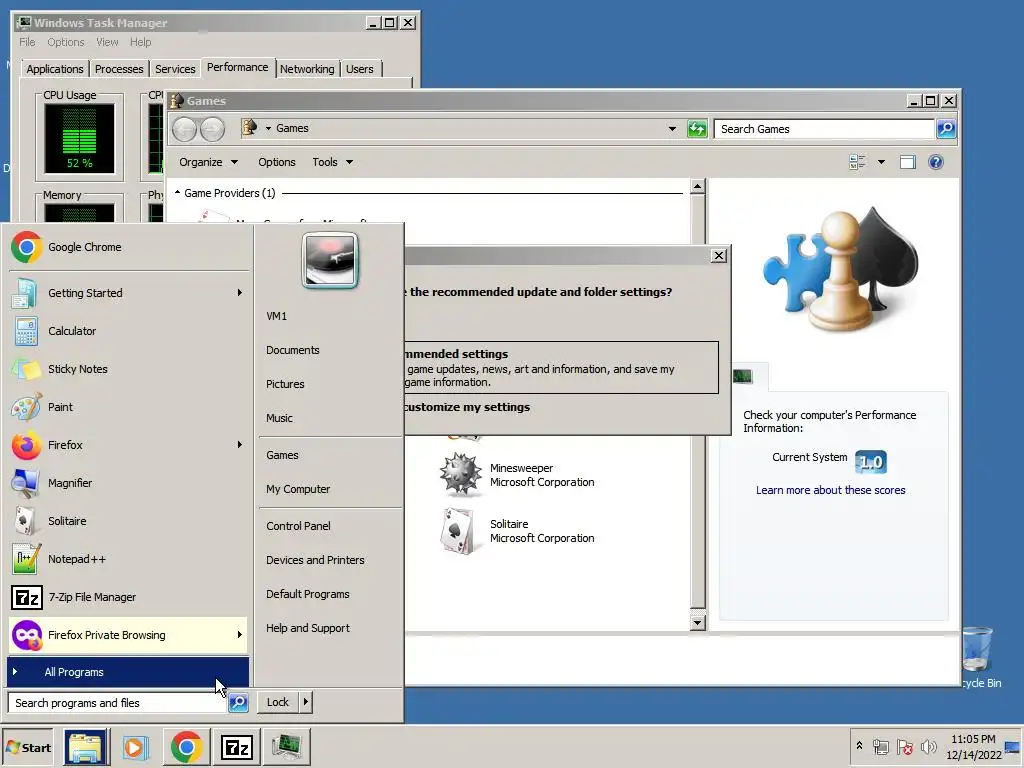This screenshot has width=1024, height=768.
Task: Open Task Manager View menu
Action: (107, 42)
